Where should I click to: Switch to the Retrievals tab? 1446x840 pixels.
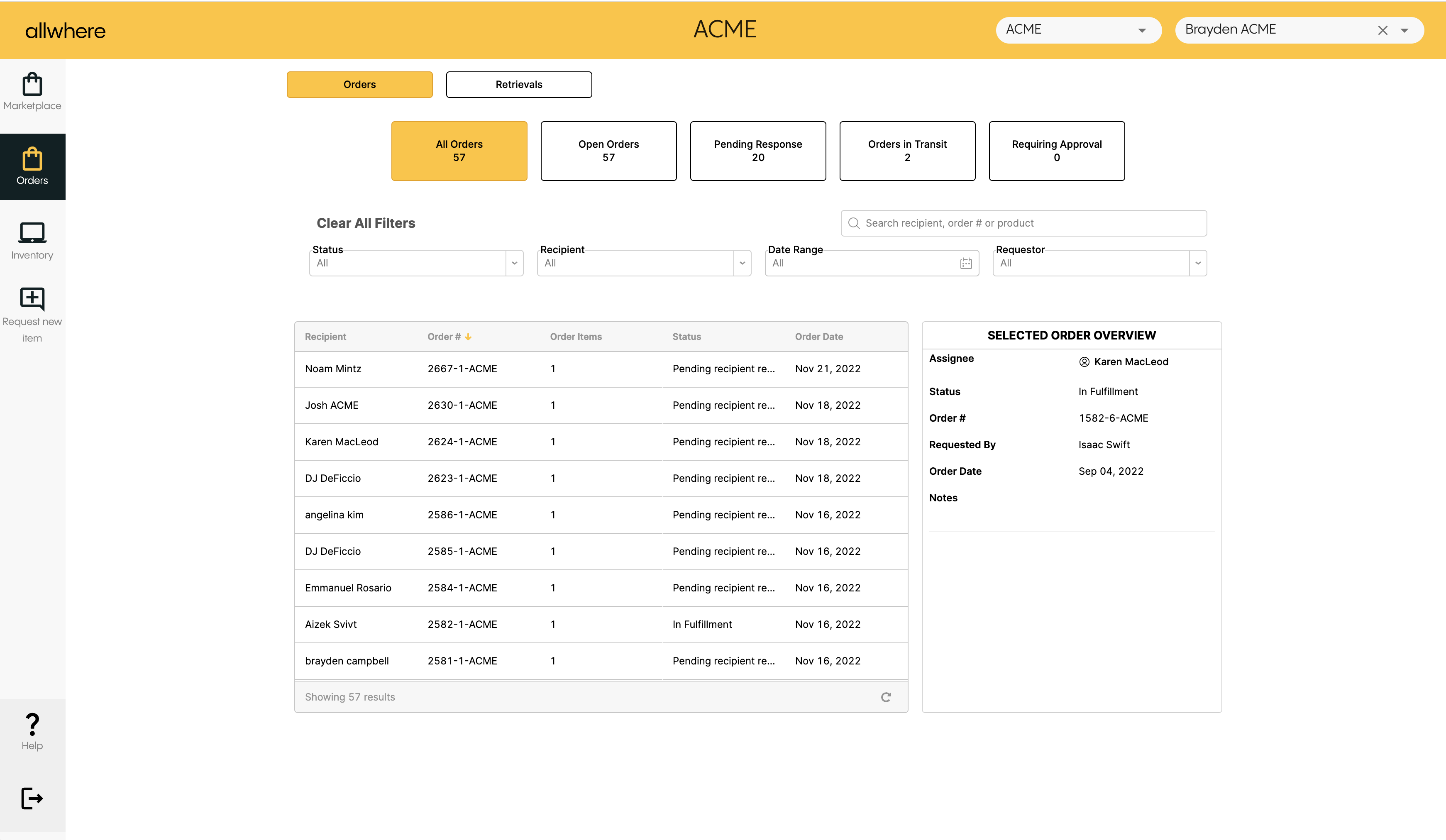518,84
